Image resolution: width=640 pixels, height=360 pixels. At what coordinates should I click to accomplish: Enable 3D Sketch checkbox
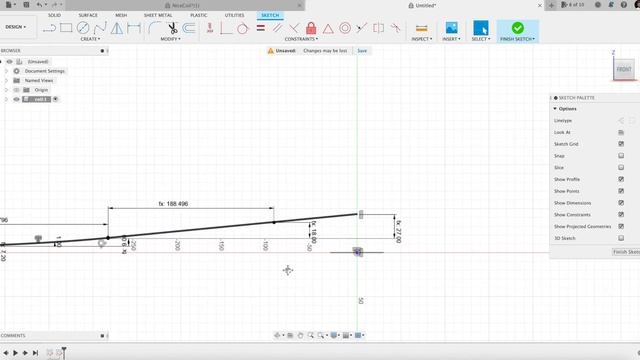point(621,238)
